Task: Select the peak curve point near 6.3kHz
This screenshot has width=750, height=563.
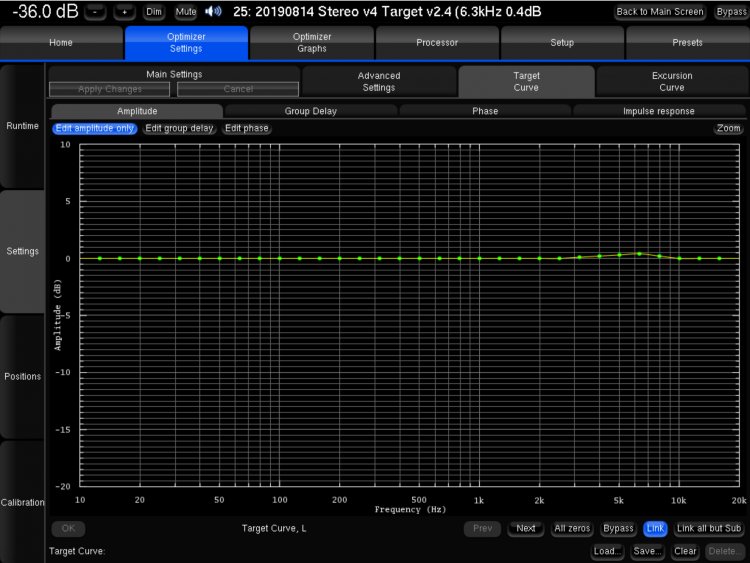Action: point(639,253)
